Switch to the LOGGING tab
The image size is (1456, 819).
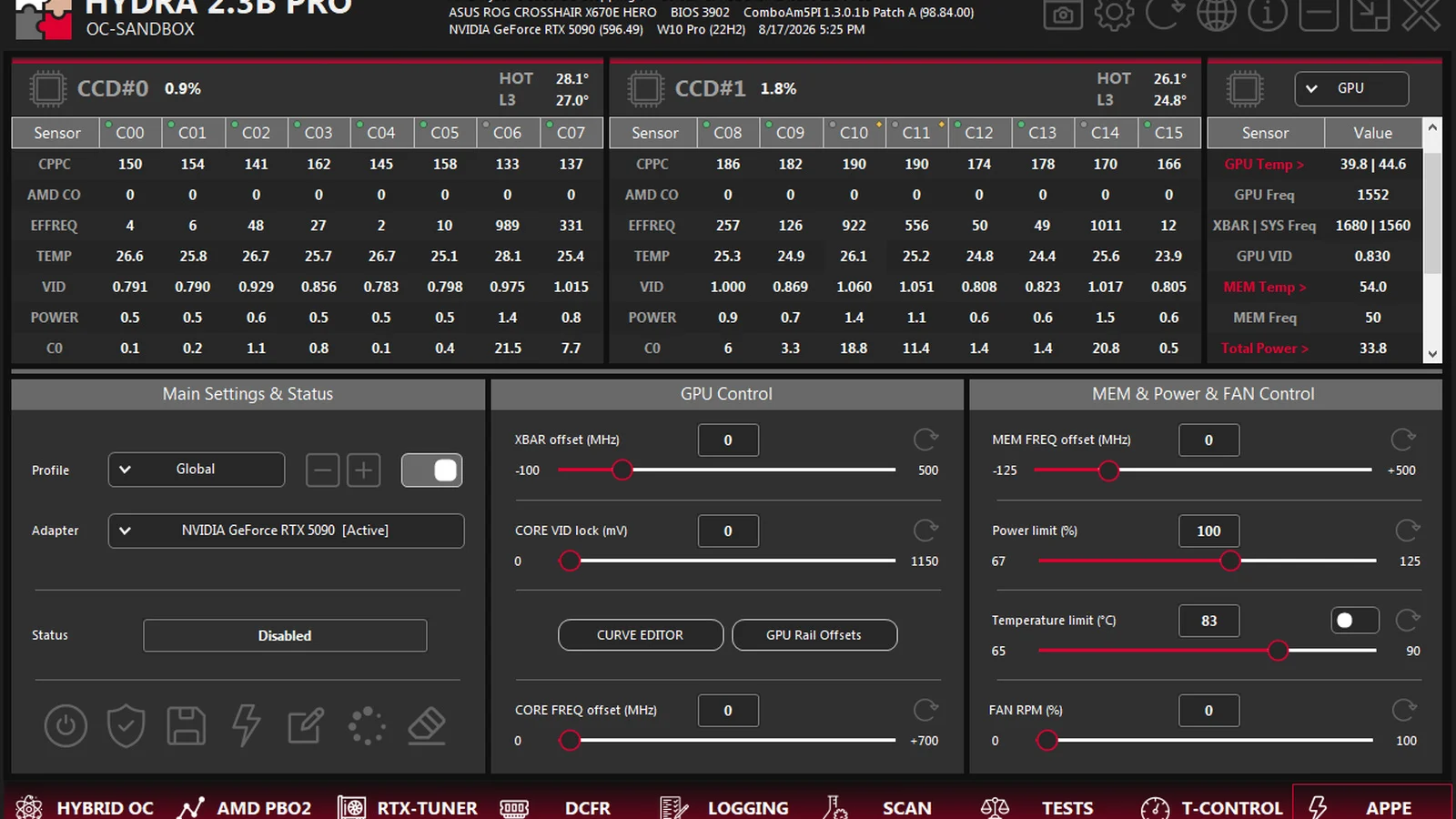click(724, 807)
